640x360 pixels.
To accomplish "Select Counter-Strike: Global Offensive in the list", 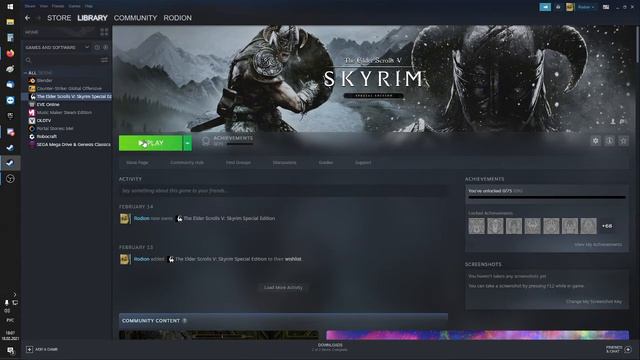I will 69,88.
